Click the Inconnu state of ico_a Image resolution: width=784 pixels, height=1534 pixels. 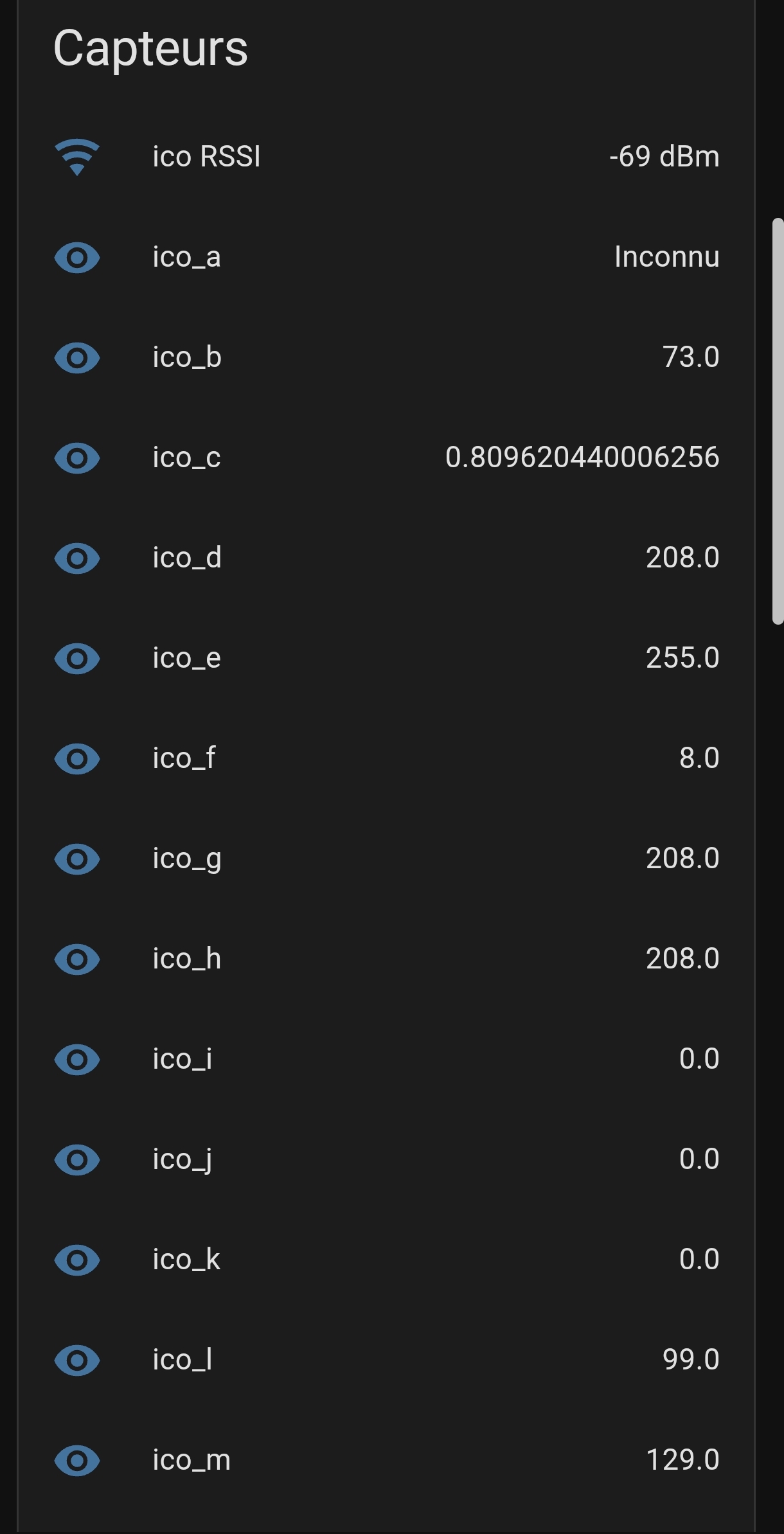(x=666, y=257)
